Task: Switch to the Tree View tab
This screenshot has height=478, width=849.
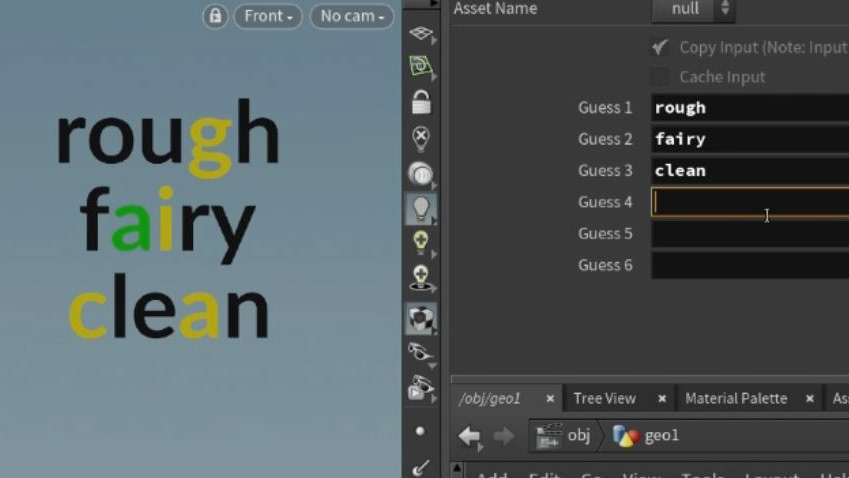Action: 604,398
